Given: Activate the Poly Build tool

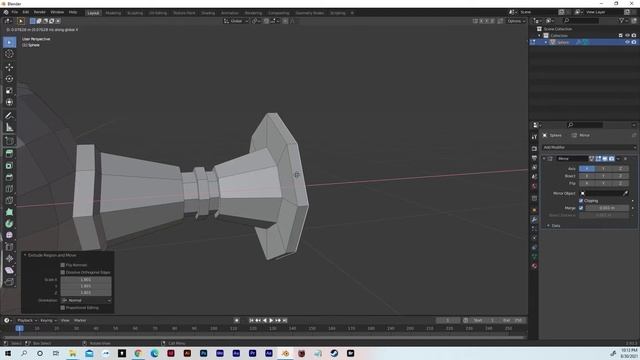Looking at the screenshot, I should coord(9,212).
